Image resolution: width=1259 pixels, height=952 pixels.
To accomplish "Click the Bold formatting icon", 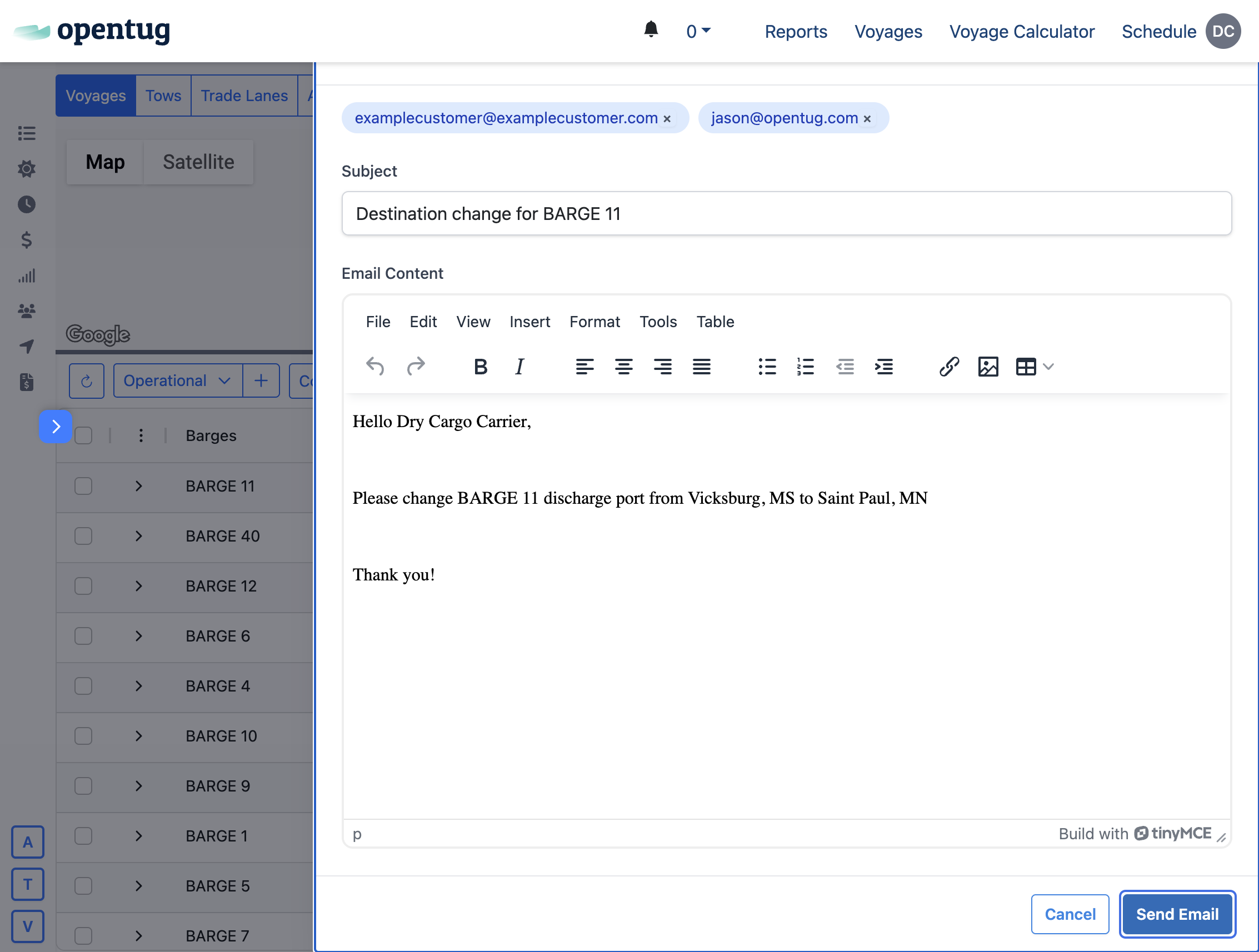I will (x=480, y=367).
